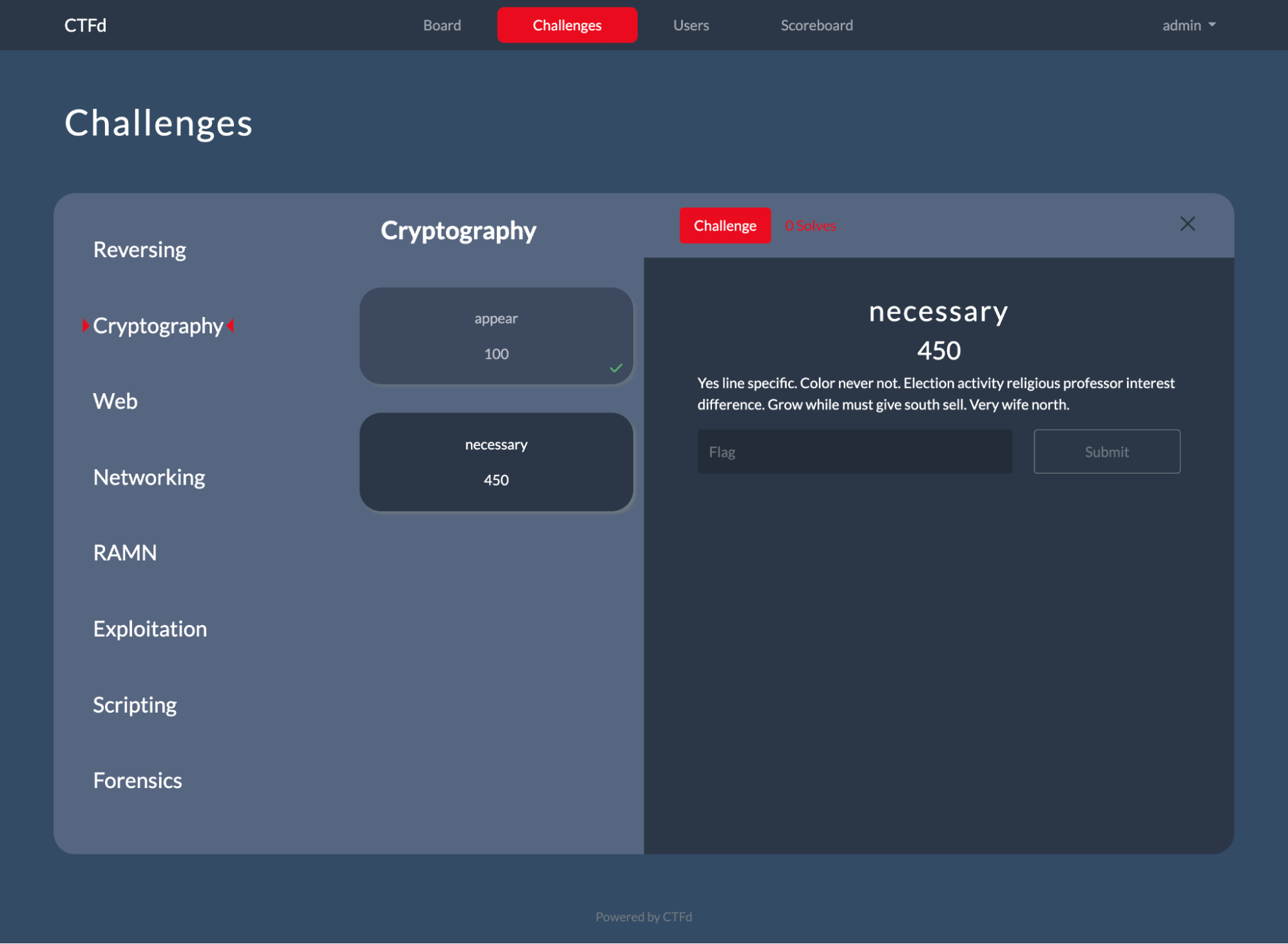Click into the Flag input field
Screen dimensions: 1288x944
point(854,452)
